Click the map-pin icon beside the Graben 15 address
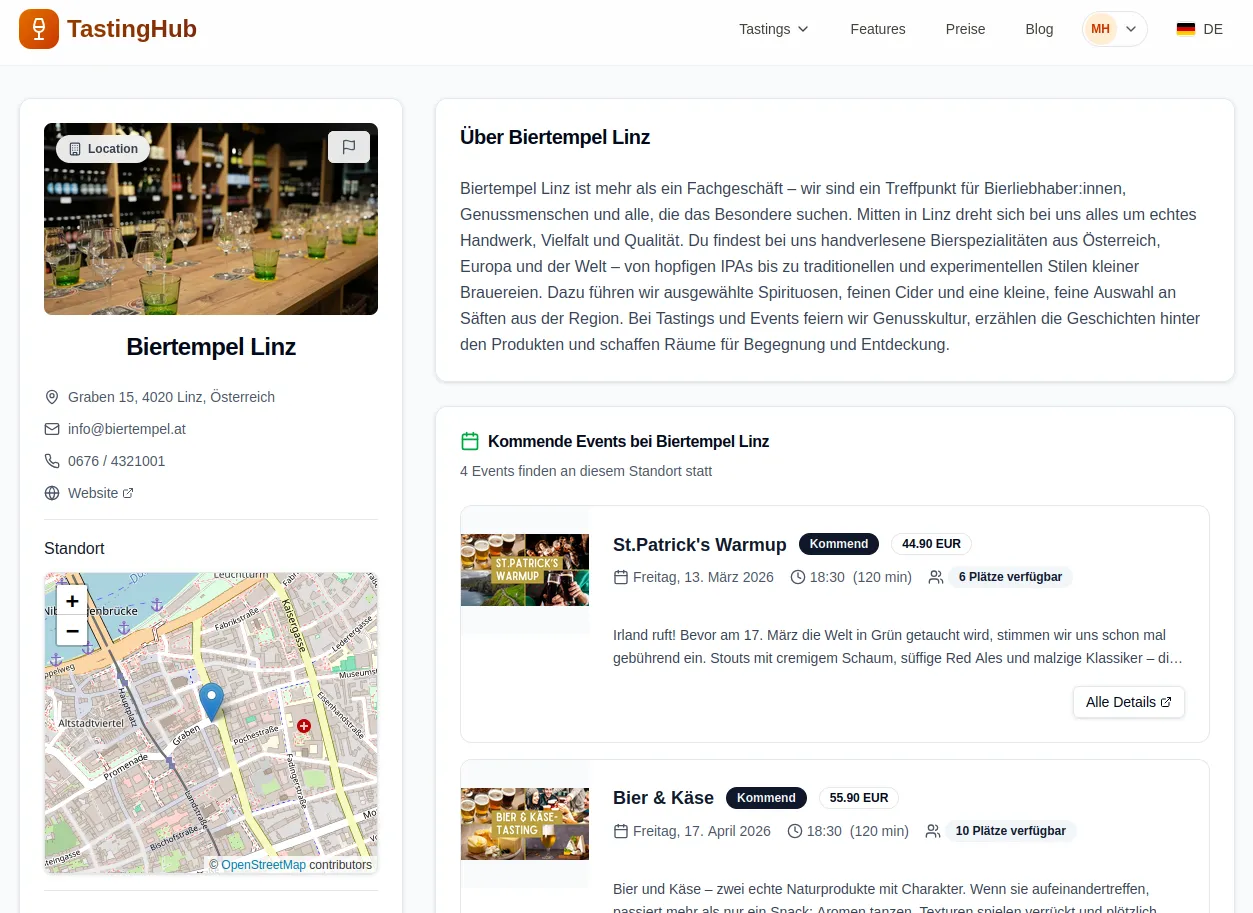Viewport: 1253px width, 913px height. (52, 397)
